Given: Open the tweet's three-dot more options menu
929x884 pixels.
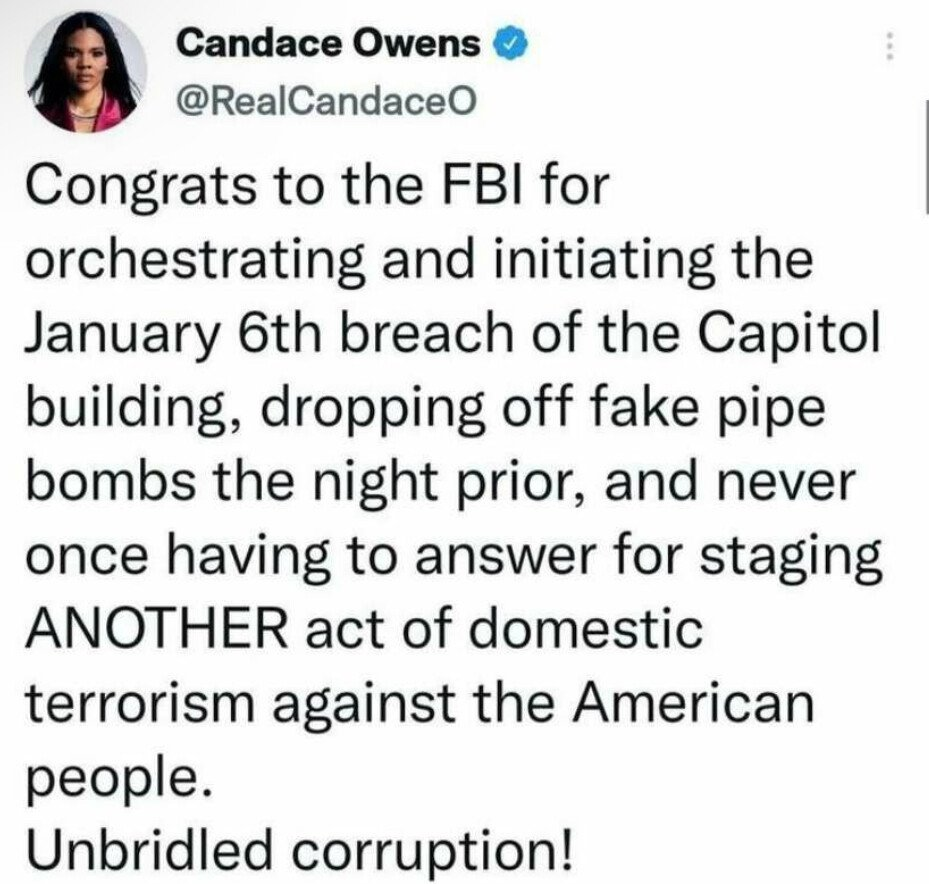Looking at the screenshot, I should [x=888, y=47].
